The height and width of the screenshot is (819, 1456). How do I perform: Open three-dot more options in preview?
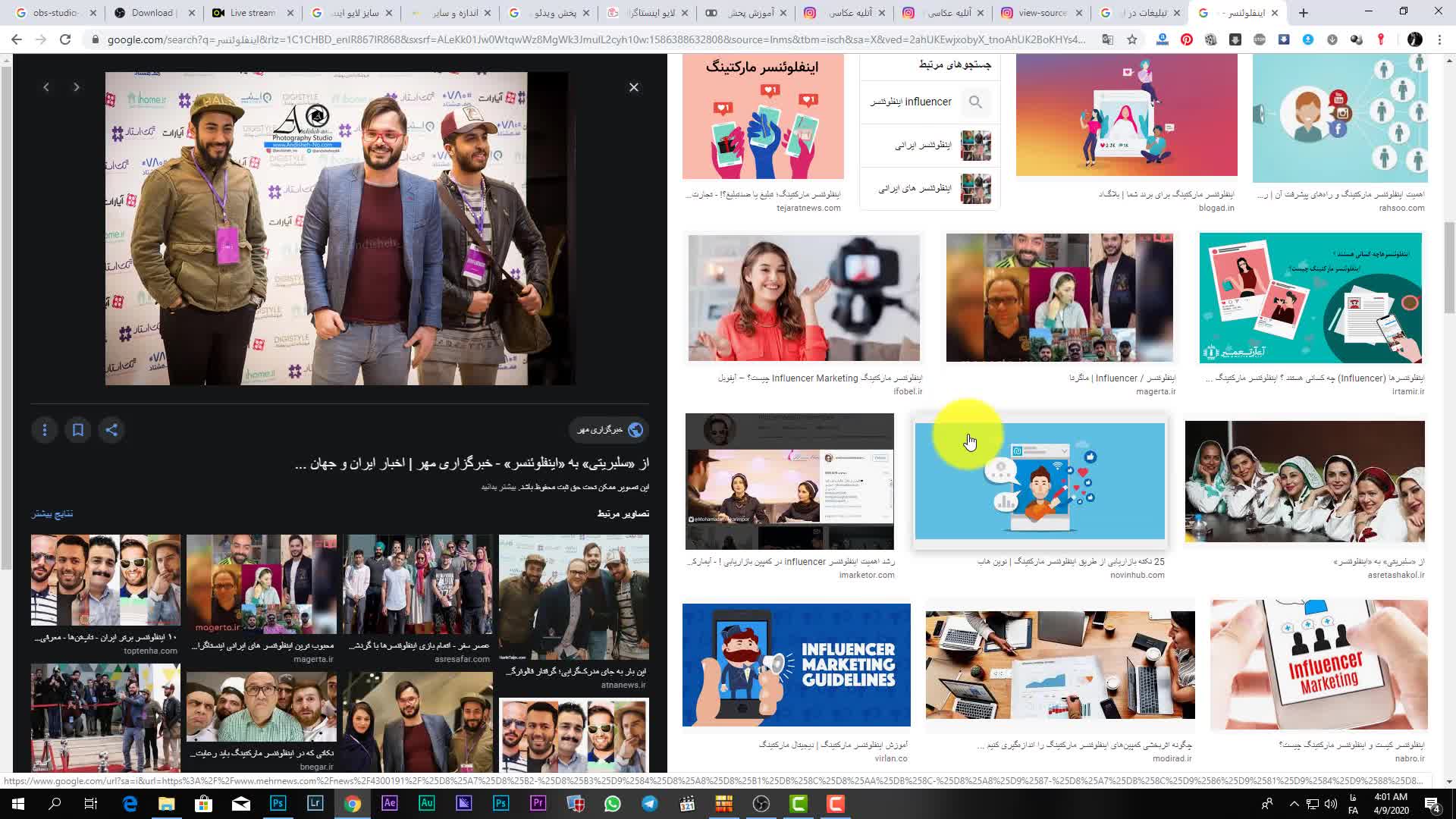[45, 430]
